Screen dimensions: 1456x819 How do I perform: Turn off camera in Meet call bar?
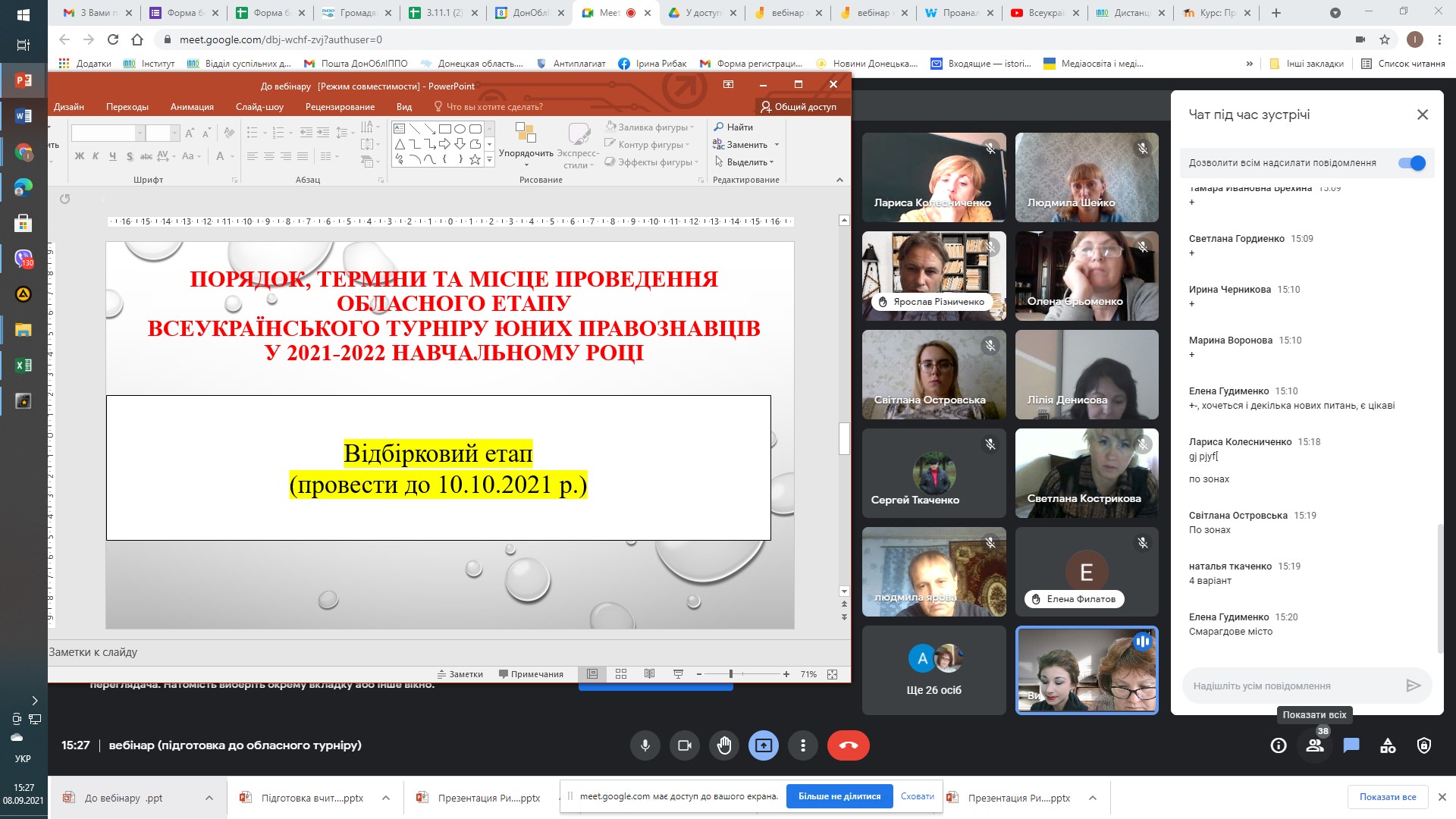[x=685, y=745]
